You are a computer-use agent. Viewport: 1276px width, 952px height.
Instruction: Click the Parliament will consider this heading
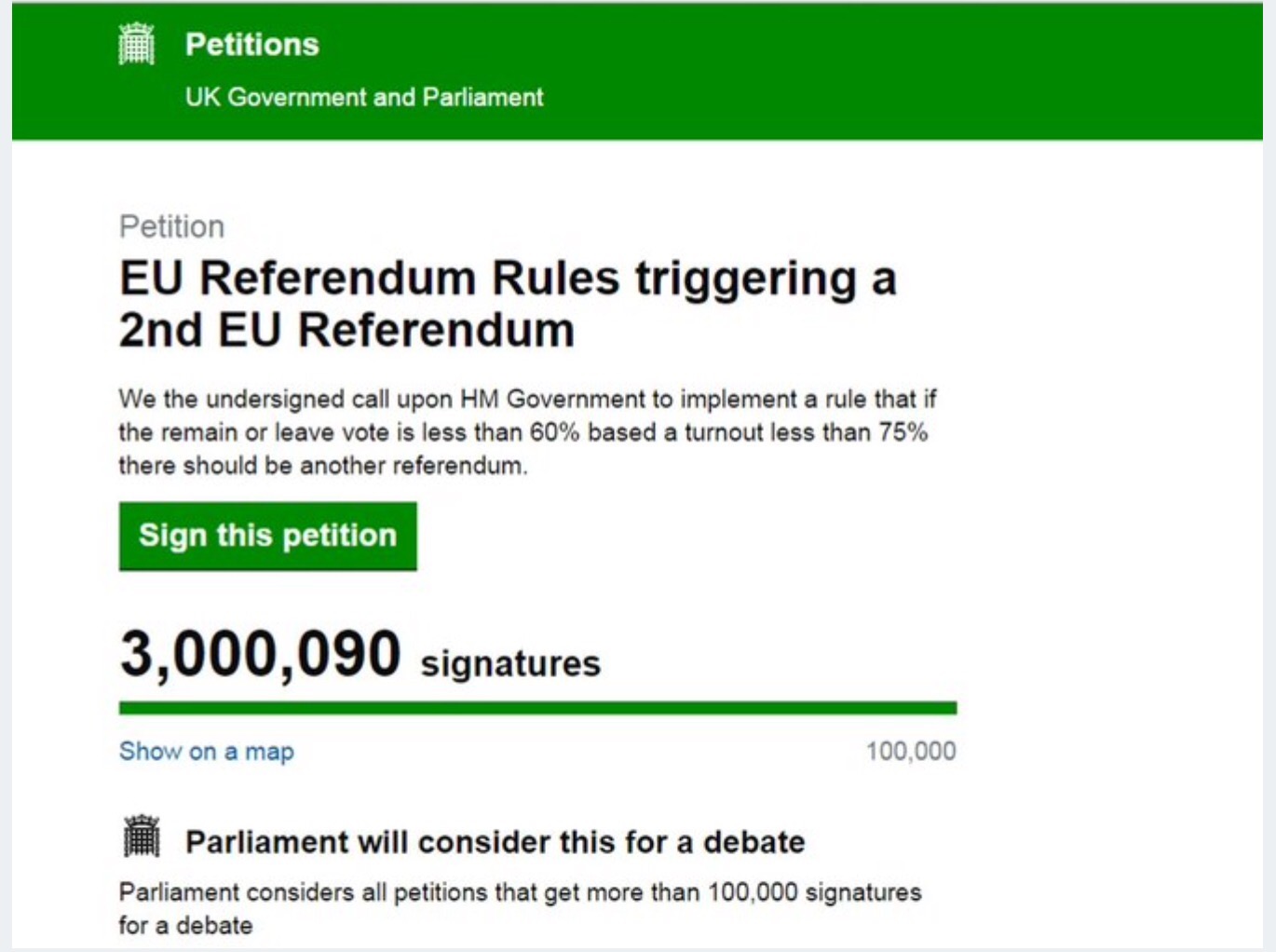[x=495, y=842]
